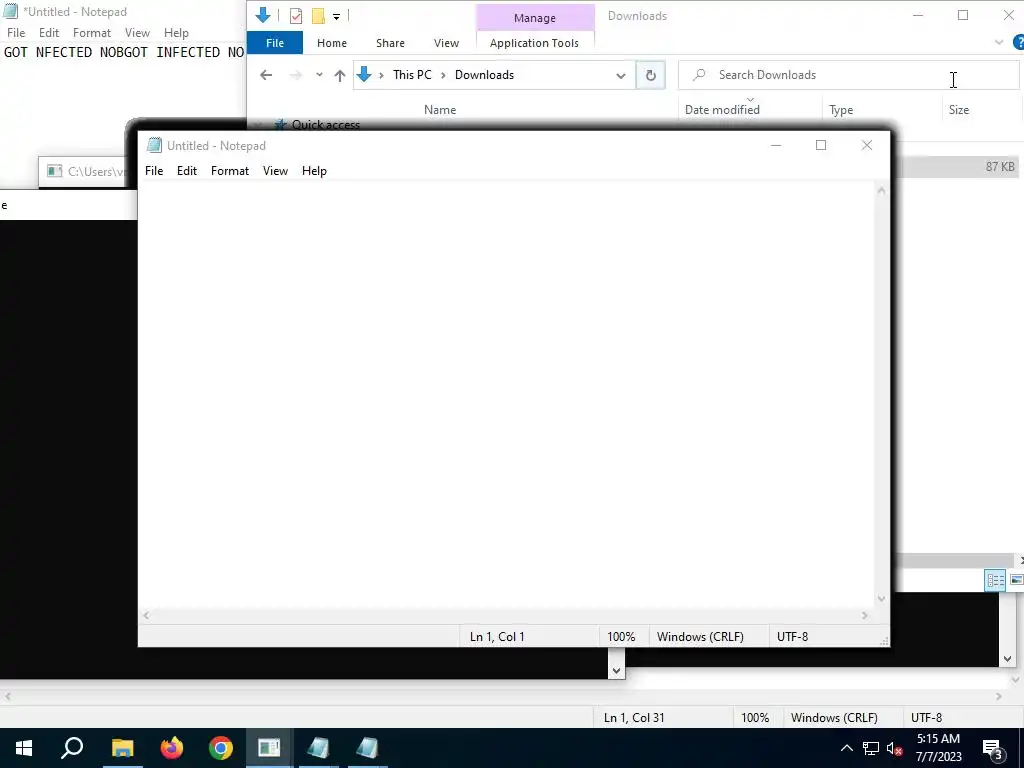1024x768 pixels.
Task: Click the Properties checkmark icon in Explorer title bar
Action: coord(296,16)
